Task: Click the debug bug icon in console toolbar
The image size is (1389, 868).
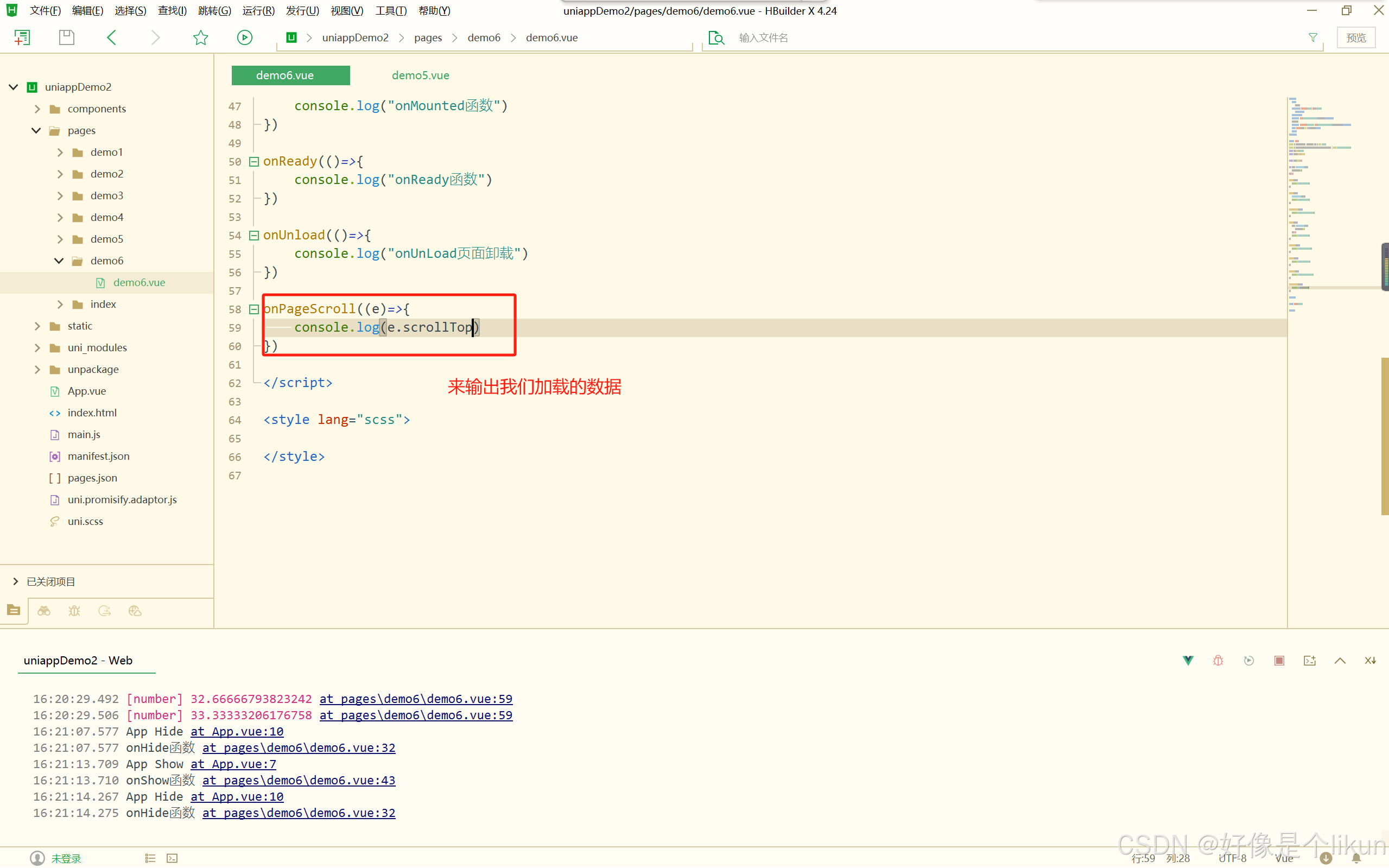Action: pos(1218,660)
